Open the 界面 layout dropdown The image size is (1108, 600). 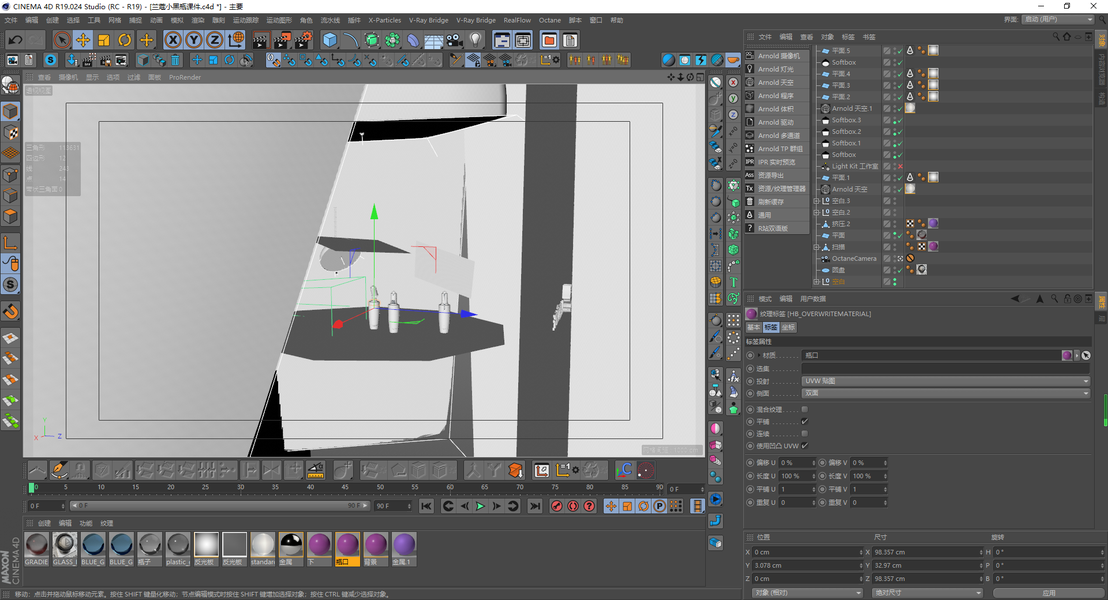[x=1058, y=20]
